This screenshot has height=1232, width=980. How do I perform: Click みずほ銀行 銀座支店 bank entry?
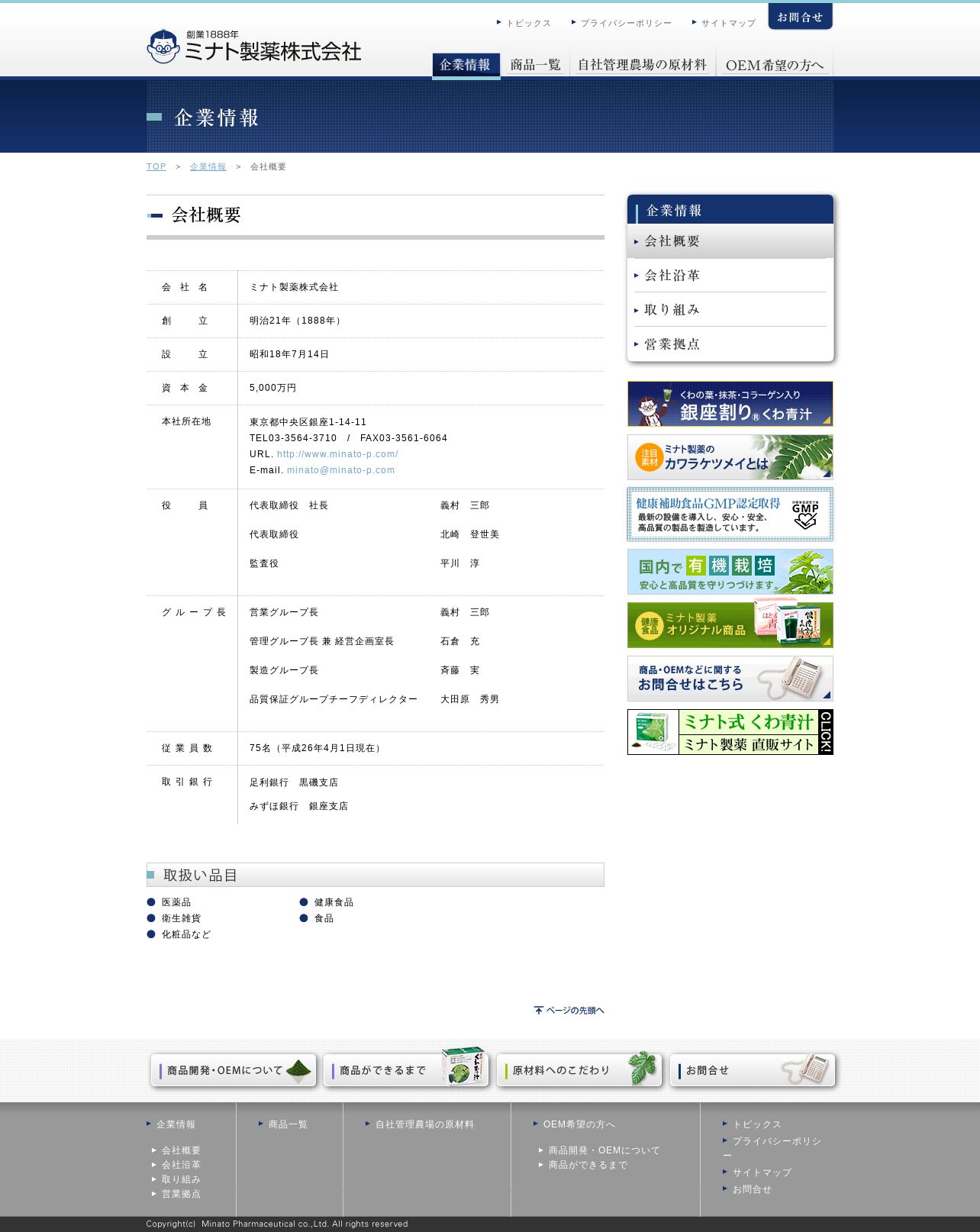(x=298, y=806)
